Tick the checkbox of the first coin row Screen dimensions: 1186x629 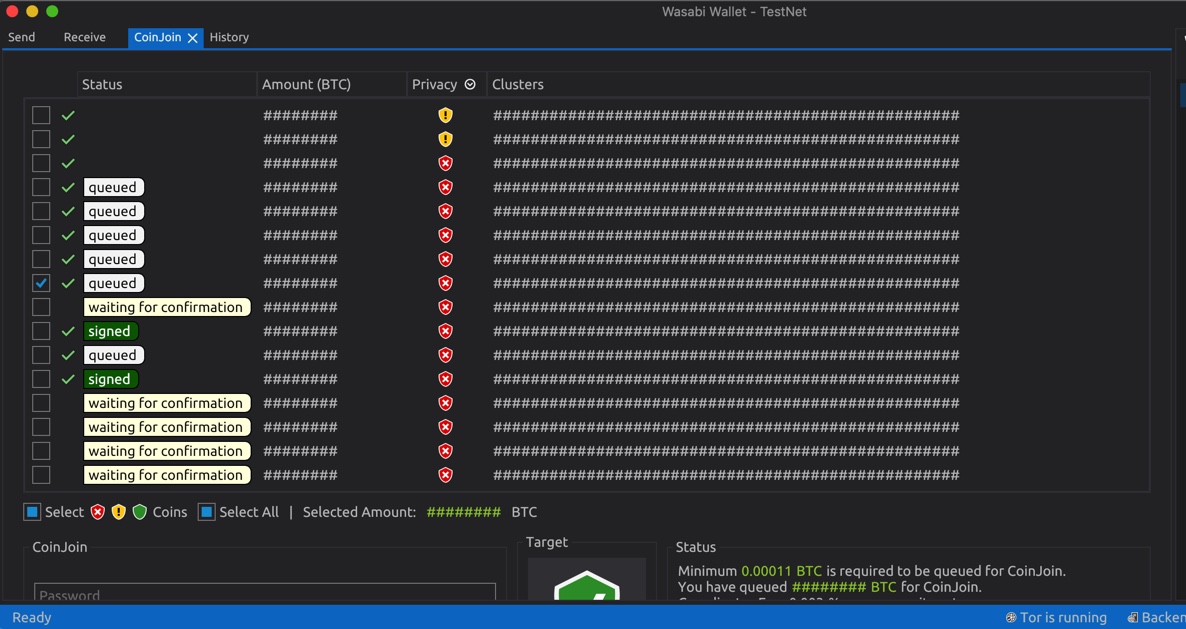(x=41, y=115)
